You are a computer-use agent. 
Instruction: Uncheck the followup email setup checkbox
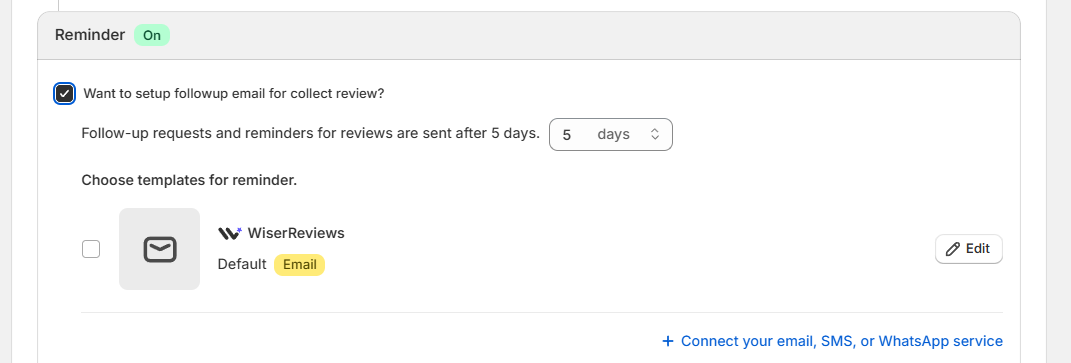coord(64,94)
